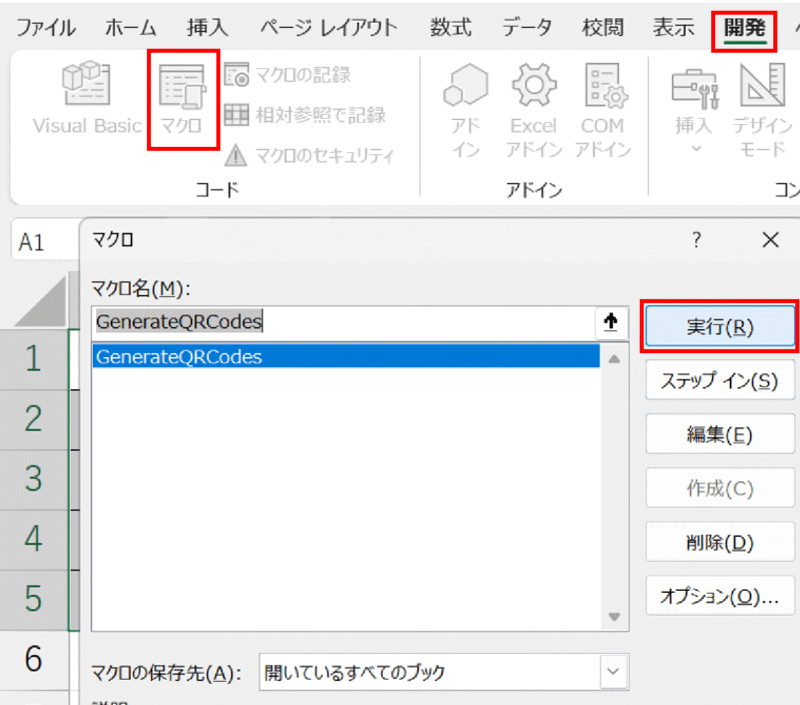This screenshot has width=800, height=705.
Task: Click the 編集(E) button
Action: coord(720,435)
